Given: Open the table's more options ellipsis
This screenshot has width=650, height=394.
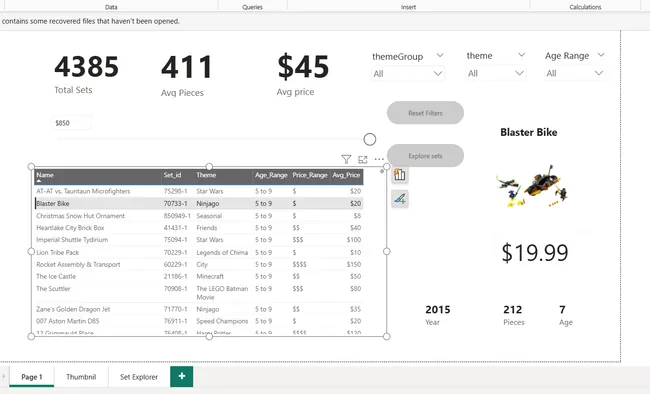Looking at the screenshot, I should [x=379, y=159].
